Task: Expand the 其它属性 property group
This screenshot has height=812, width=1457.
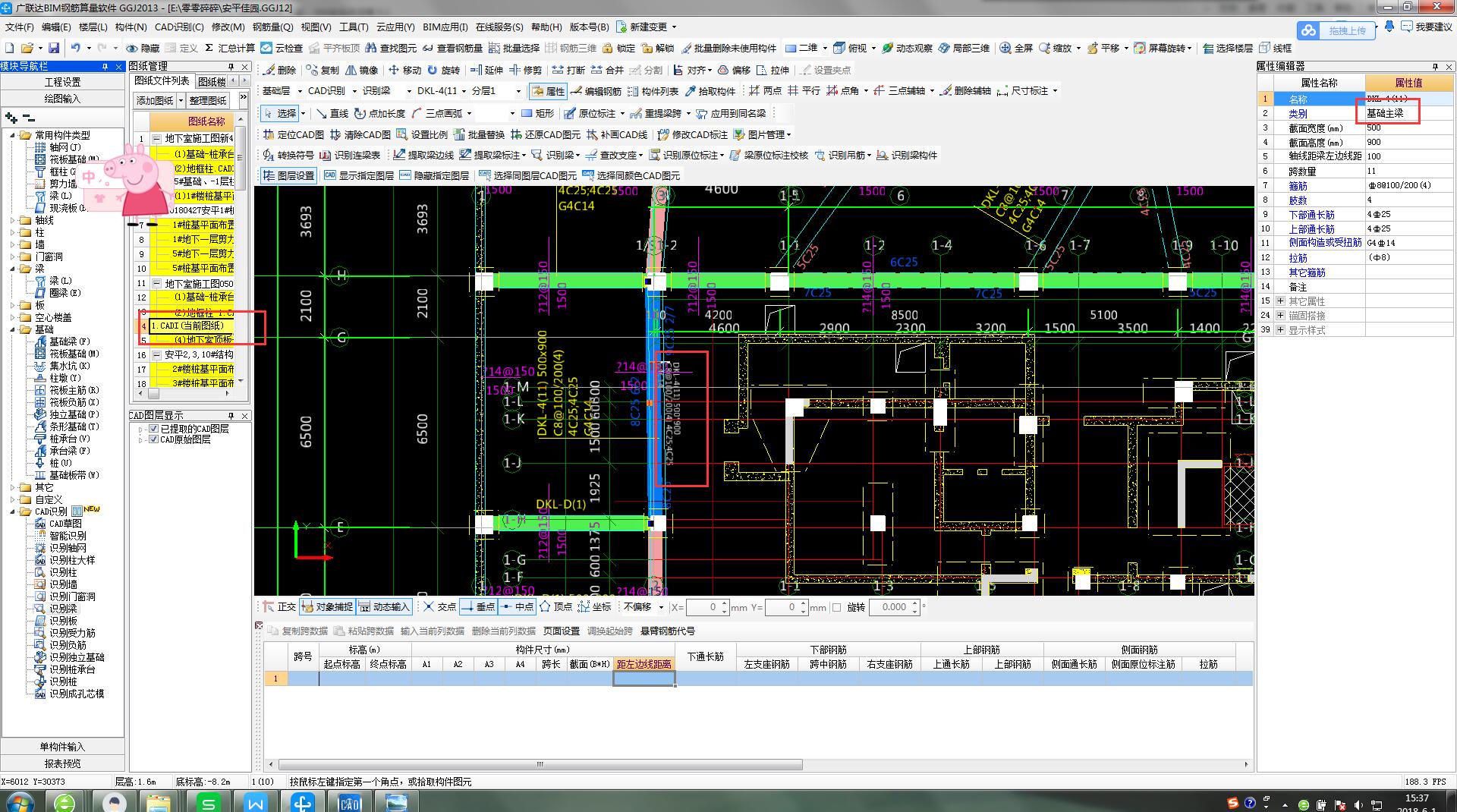Action: point(1281,301)
